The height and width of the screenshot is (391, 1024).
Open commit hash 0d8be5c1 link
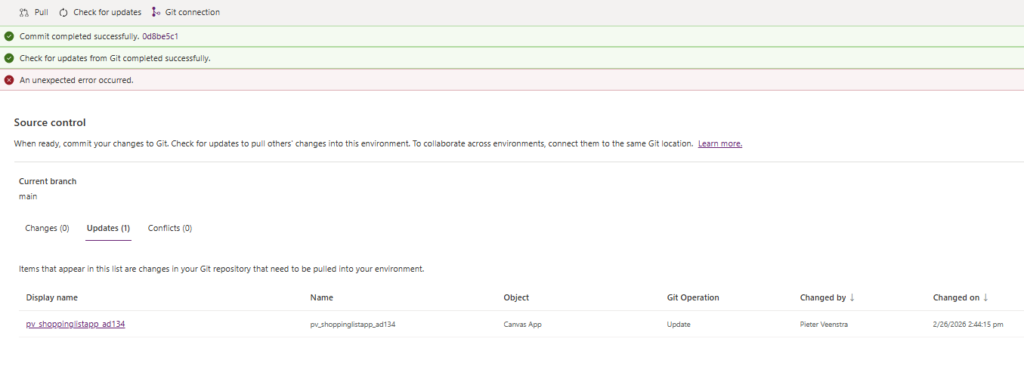(160, 36)
